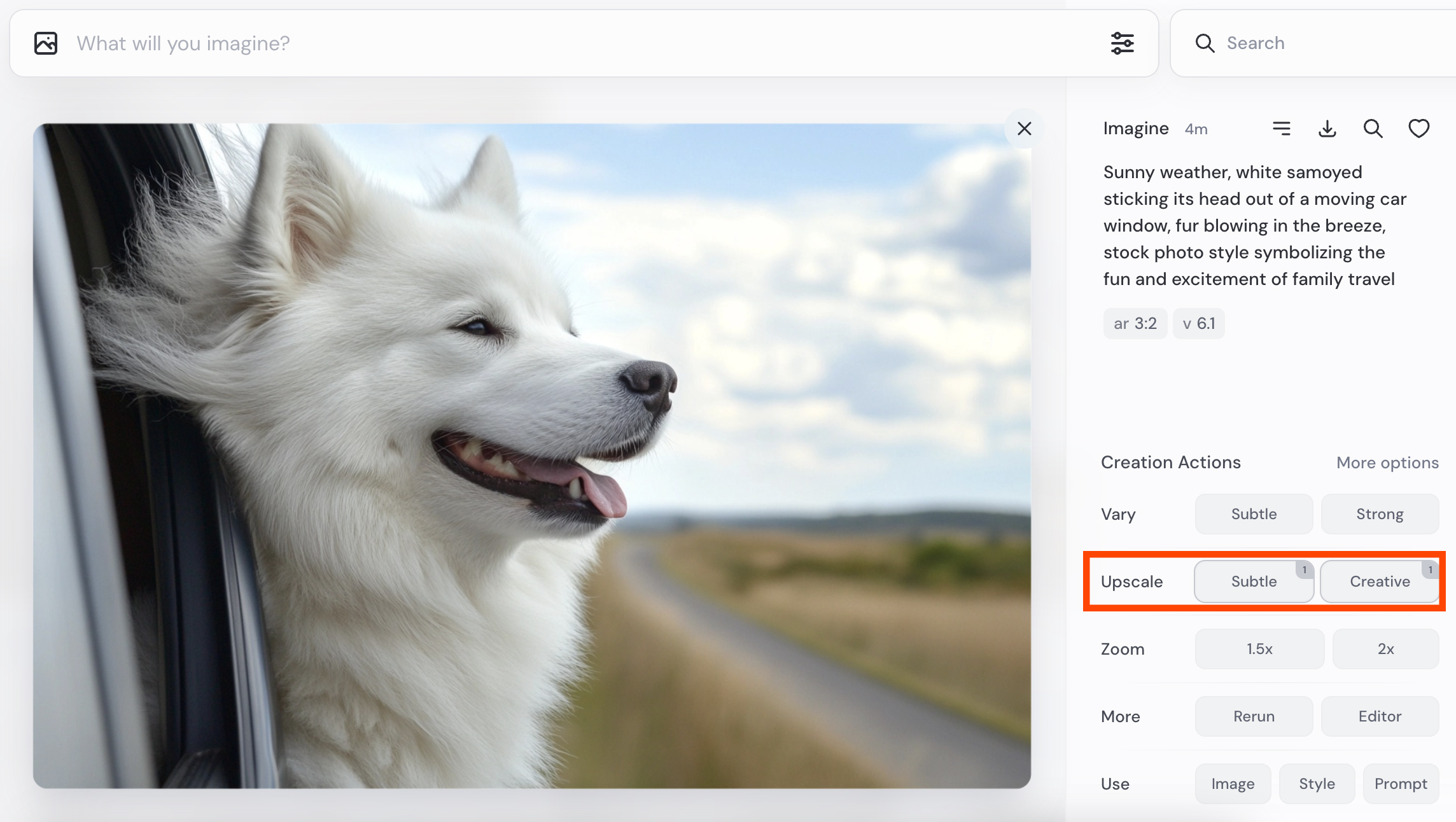Focus the 'What will you imagine?' field
This screenshot has width=1456, height=822.
tap(573, 43)
